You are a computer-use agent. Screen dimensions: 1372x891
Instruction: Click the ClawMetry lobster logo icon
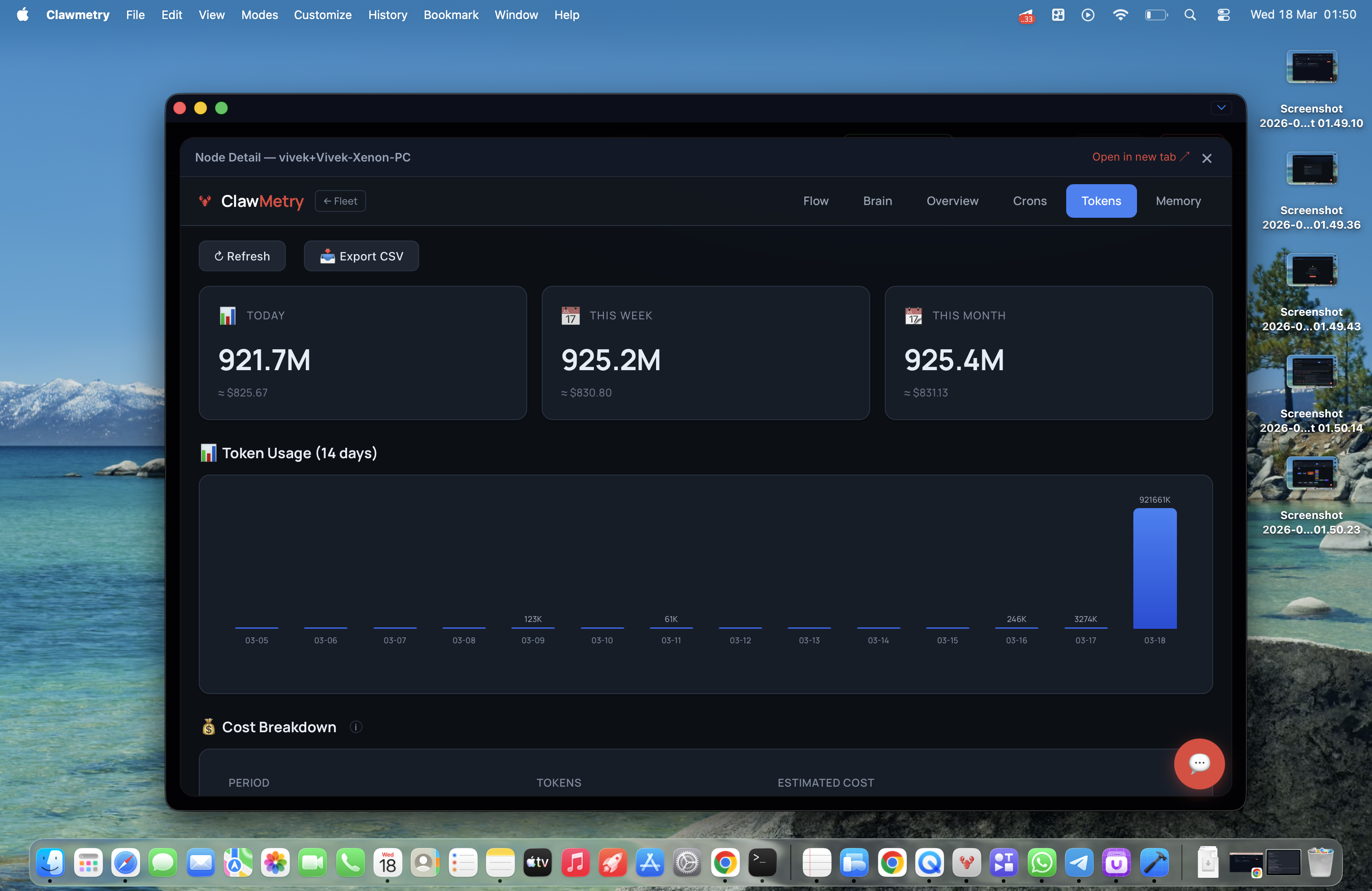205,201
